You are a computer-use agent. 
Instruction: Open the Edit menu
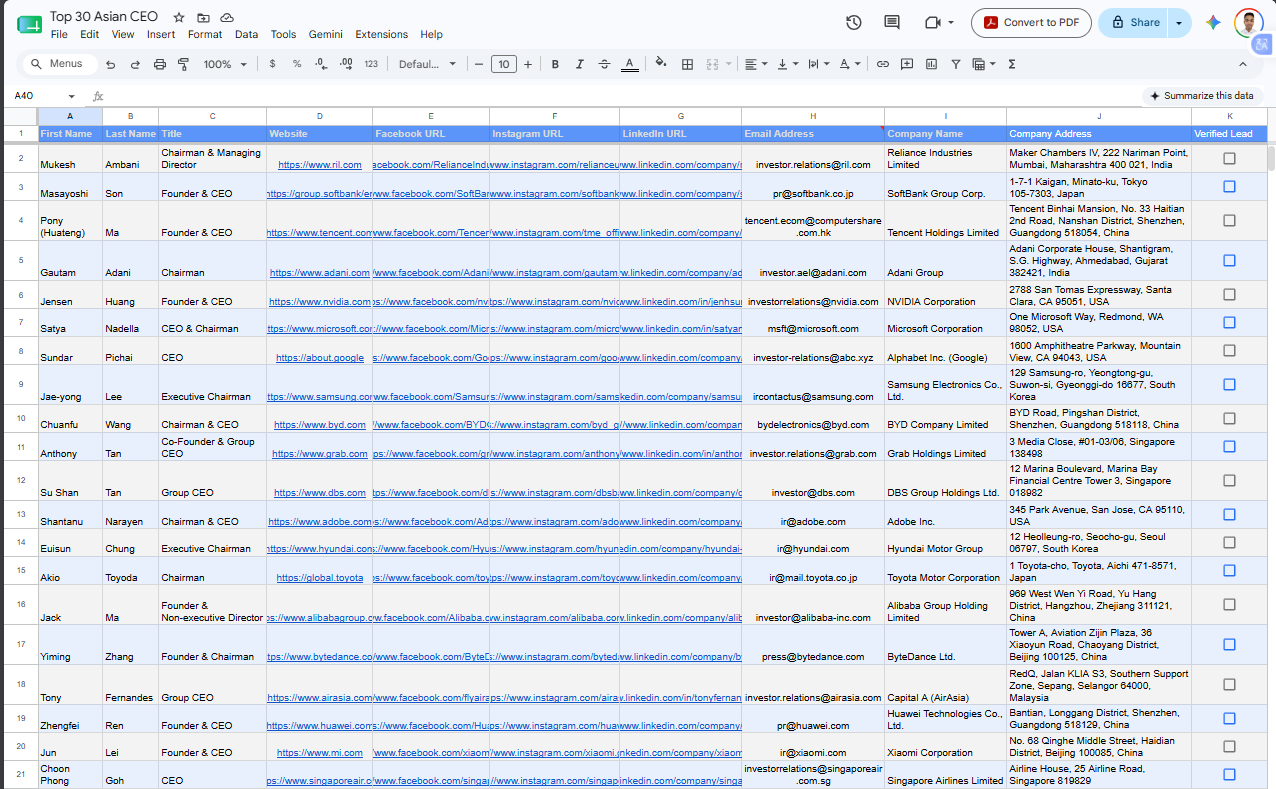pyautogui.click(x=89, y=34)
